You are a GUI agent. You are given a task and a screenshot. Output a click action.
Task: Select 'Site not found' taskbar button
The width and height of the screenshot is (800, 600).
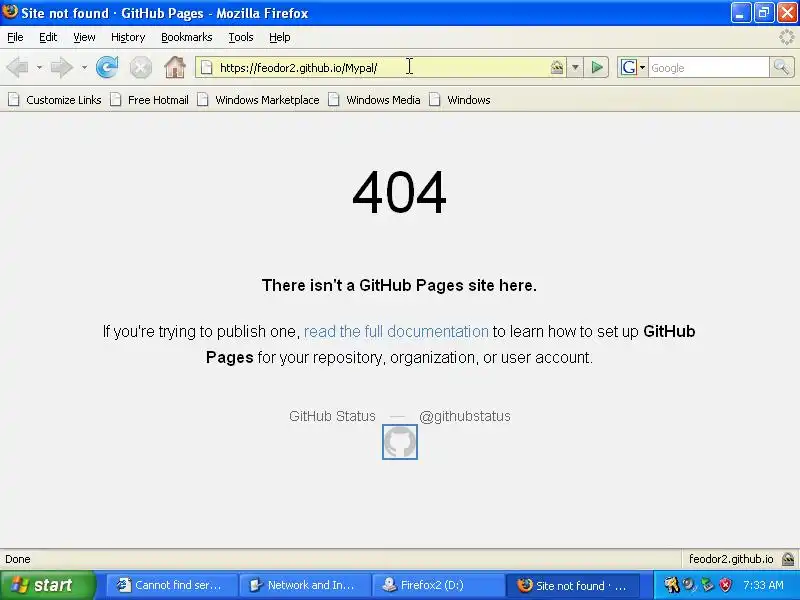point(572,585)
